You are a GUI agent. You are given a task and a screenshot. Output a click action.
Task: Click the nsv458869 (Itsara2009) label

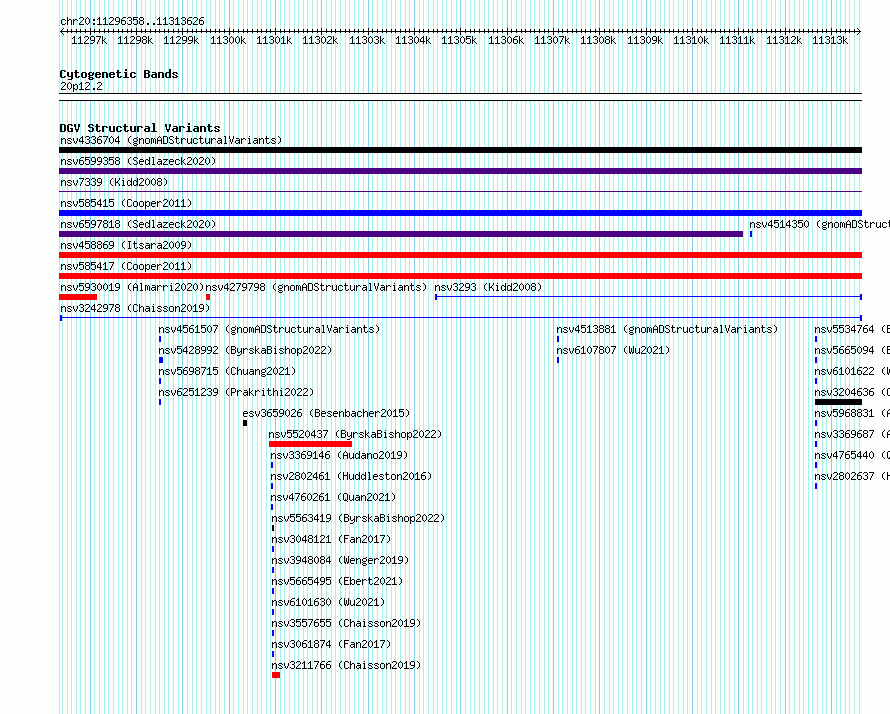(x=126, y=245)
